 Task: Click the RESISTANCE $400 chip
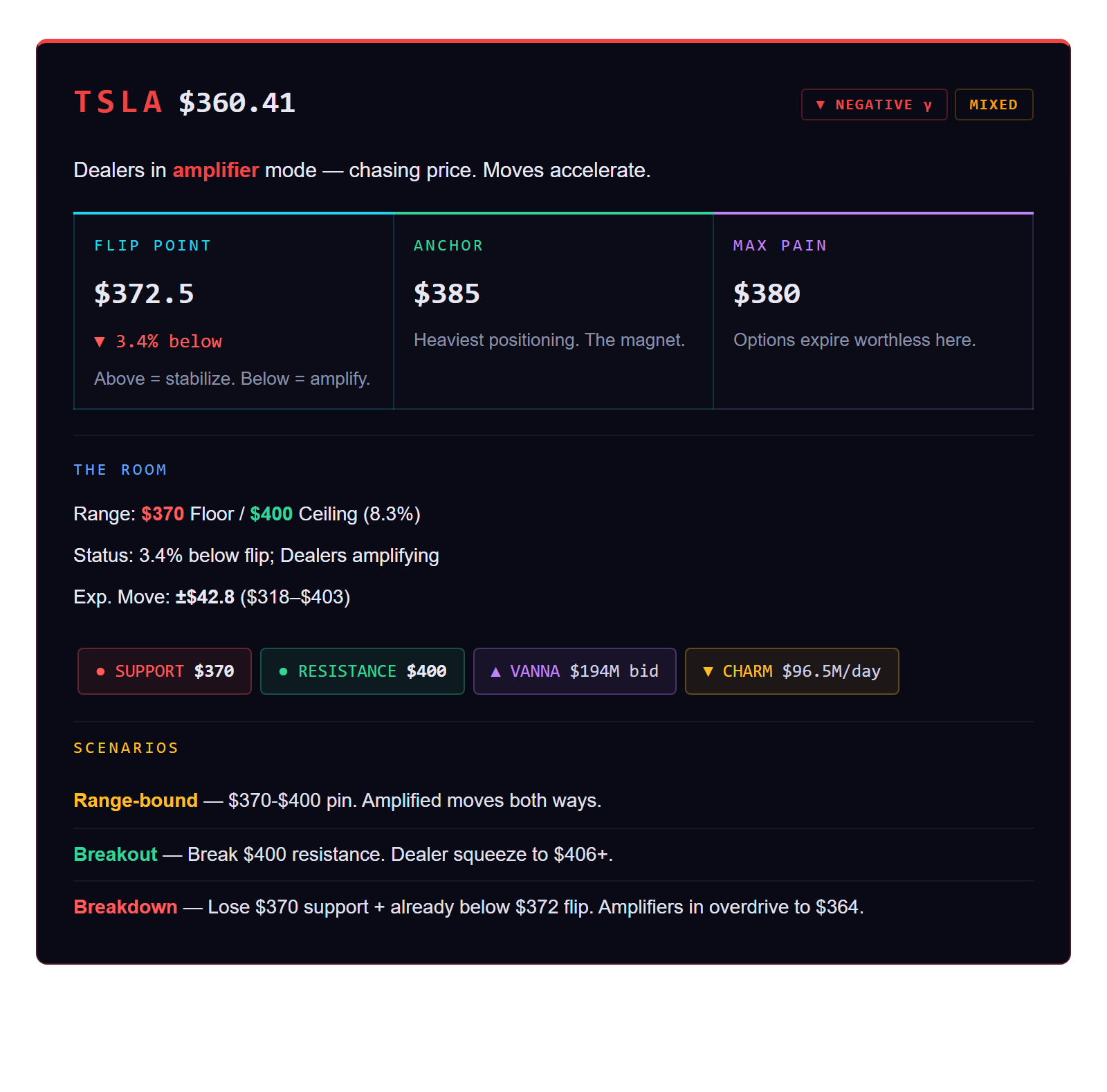[x=362, y=671]
